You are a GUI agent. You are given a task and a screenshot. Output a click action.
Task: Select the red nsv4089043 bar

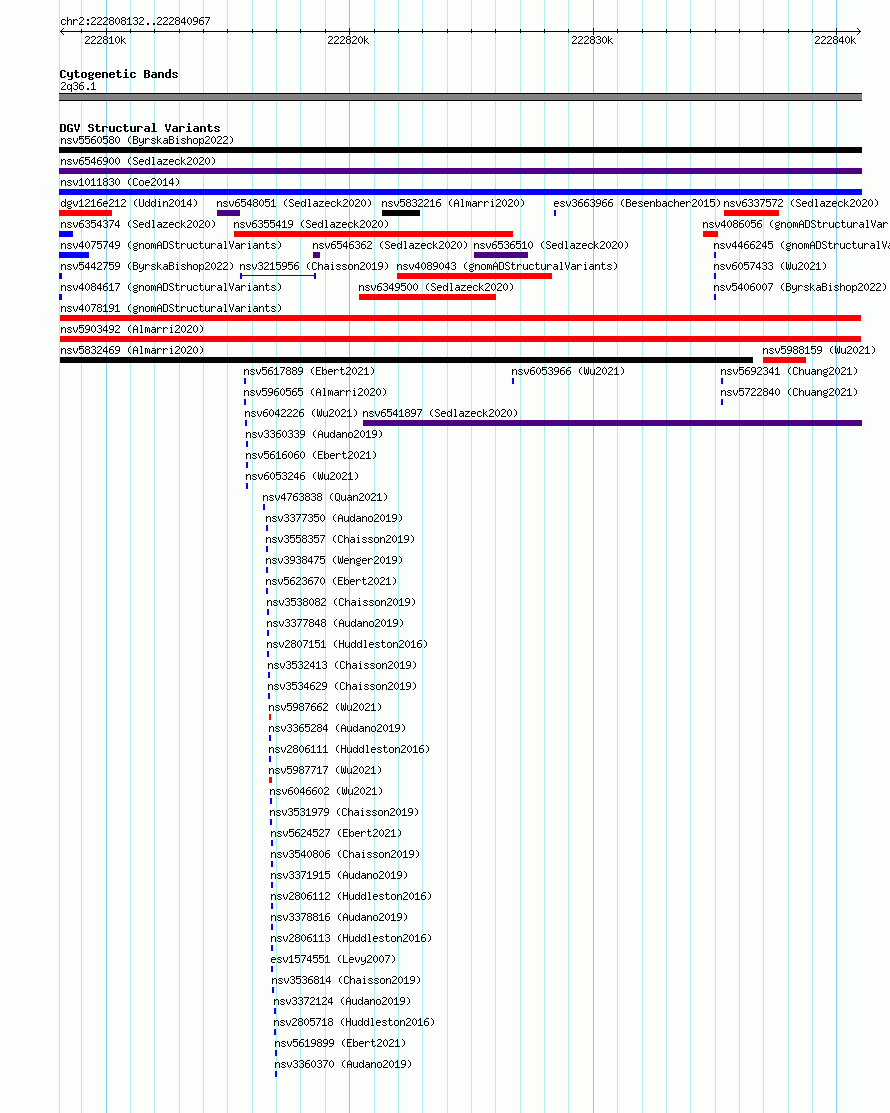pos(474,276)
